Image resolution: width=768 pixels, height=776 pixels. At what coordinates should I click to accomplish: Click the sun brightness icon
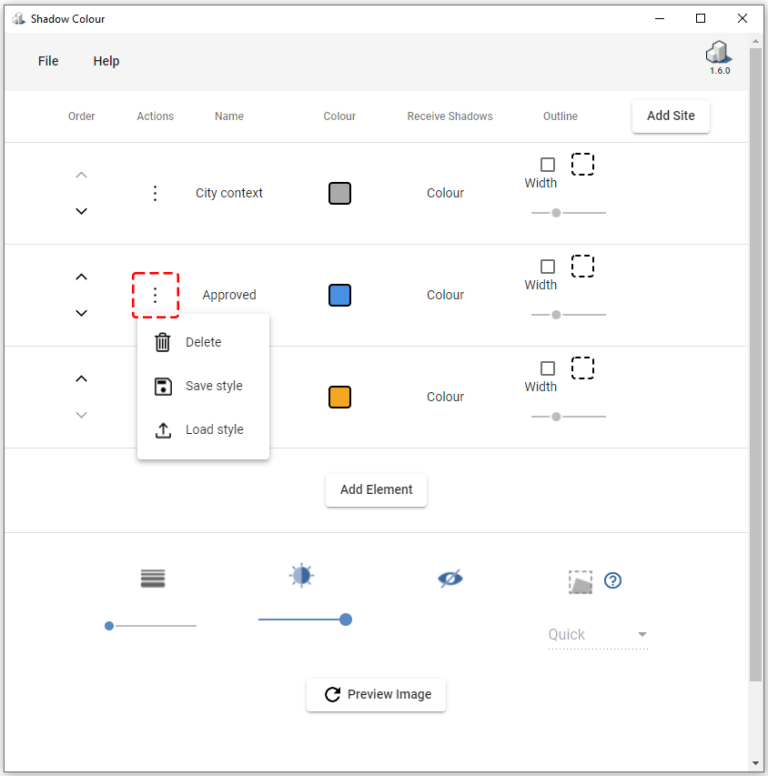[x=301, y=576]
